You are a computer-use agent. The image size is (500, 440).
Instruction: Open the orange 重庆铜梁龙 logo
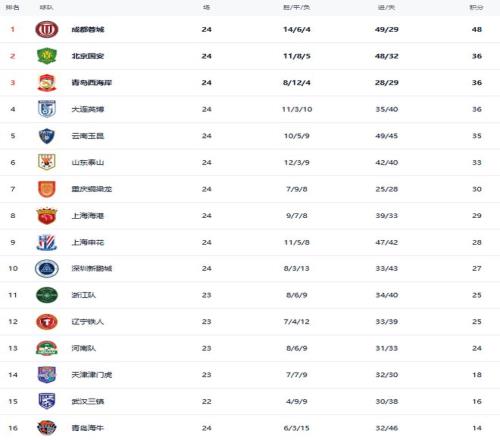pyautogui.click(x=47, y=189)
